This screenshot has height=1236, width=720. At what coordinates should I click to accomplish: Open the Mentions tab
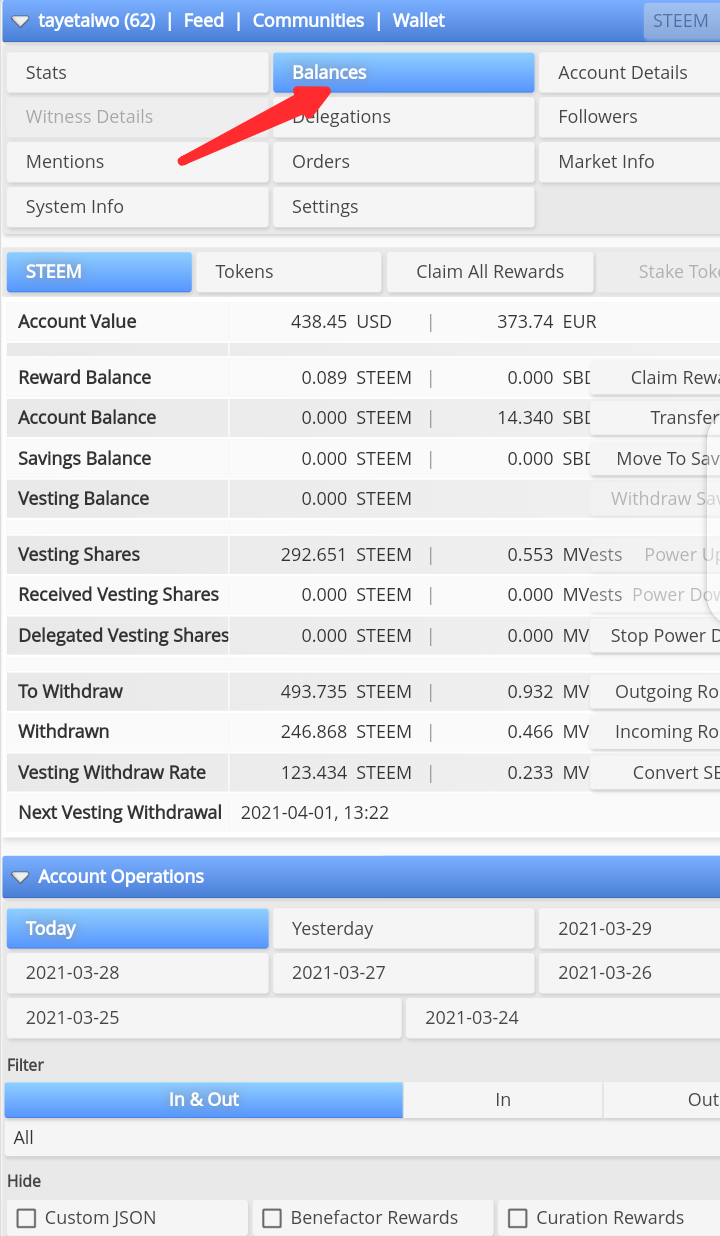tap(137, 162)
